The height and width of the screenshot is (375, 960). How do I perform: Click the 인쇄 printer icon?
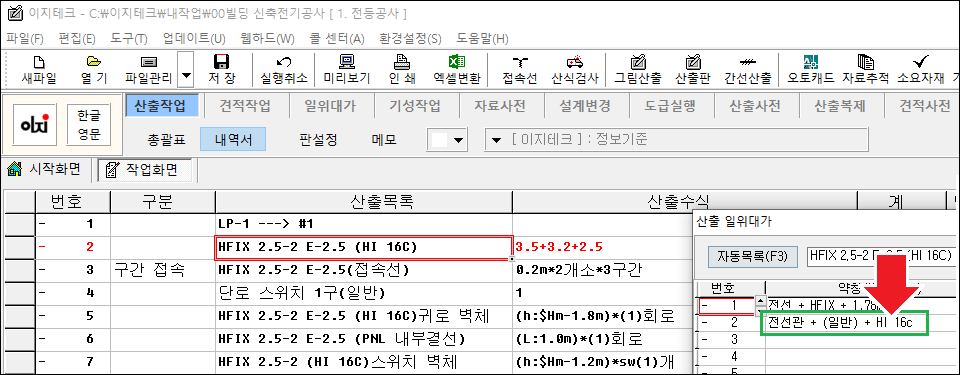(x=401, y=70)
